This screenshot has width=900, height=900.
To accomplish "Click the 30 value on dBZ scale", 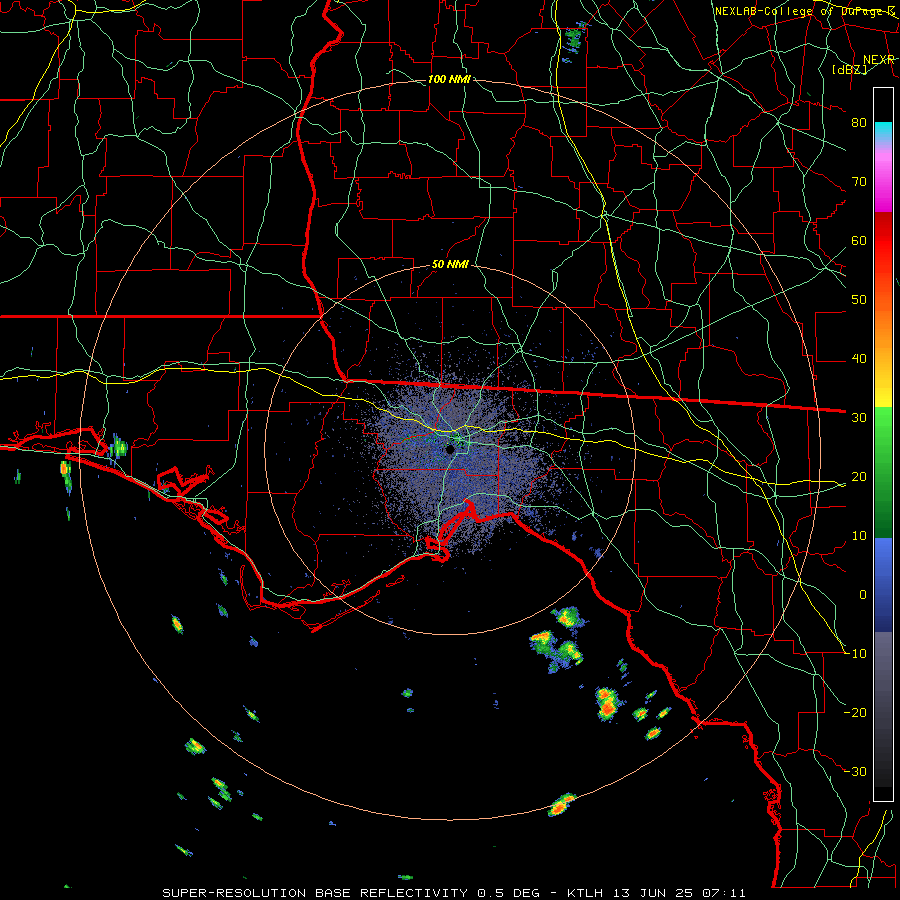I will 859,418.
